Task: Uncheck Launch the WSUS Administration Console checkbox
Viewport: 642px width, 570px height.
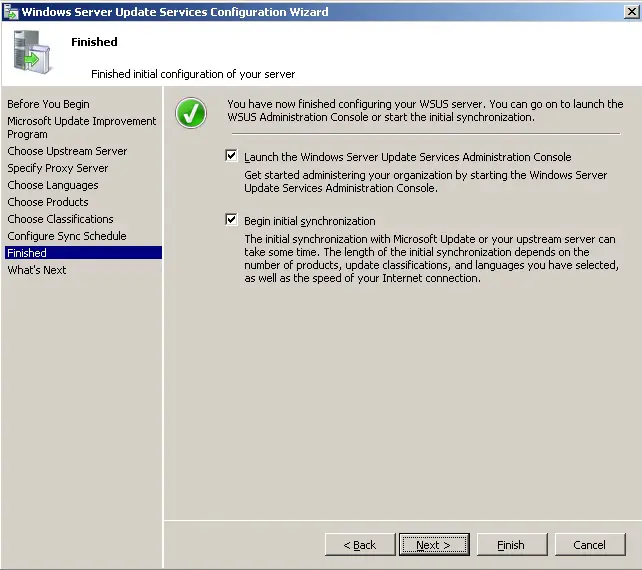Action: coord(232,156)
